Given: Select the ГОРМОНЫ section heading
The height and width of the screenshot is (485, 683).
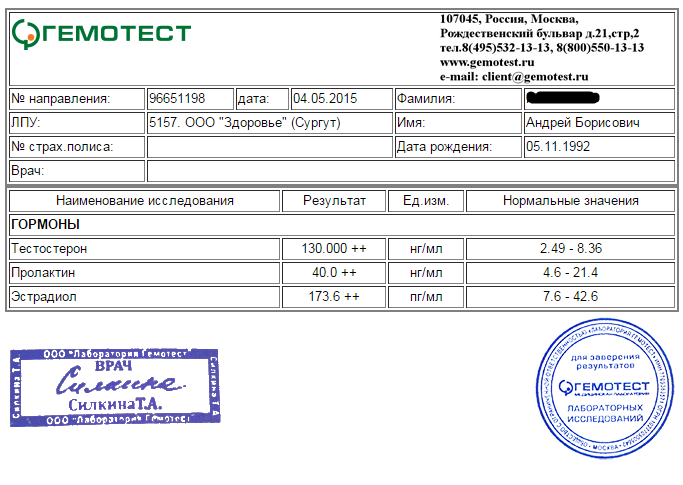Looking at the screenshot, I should pos(45,225).
